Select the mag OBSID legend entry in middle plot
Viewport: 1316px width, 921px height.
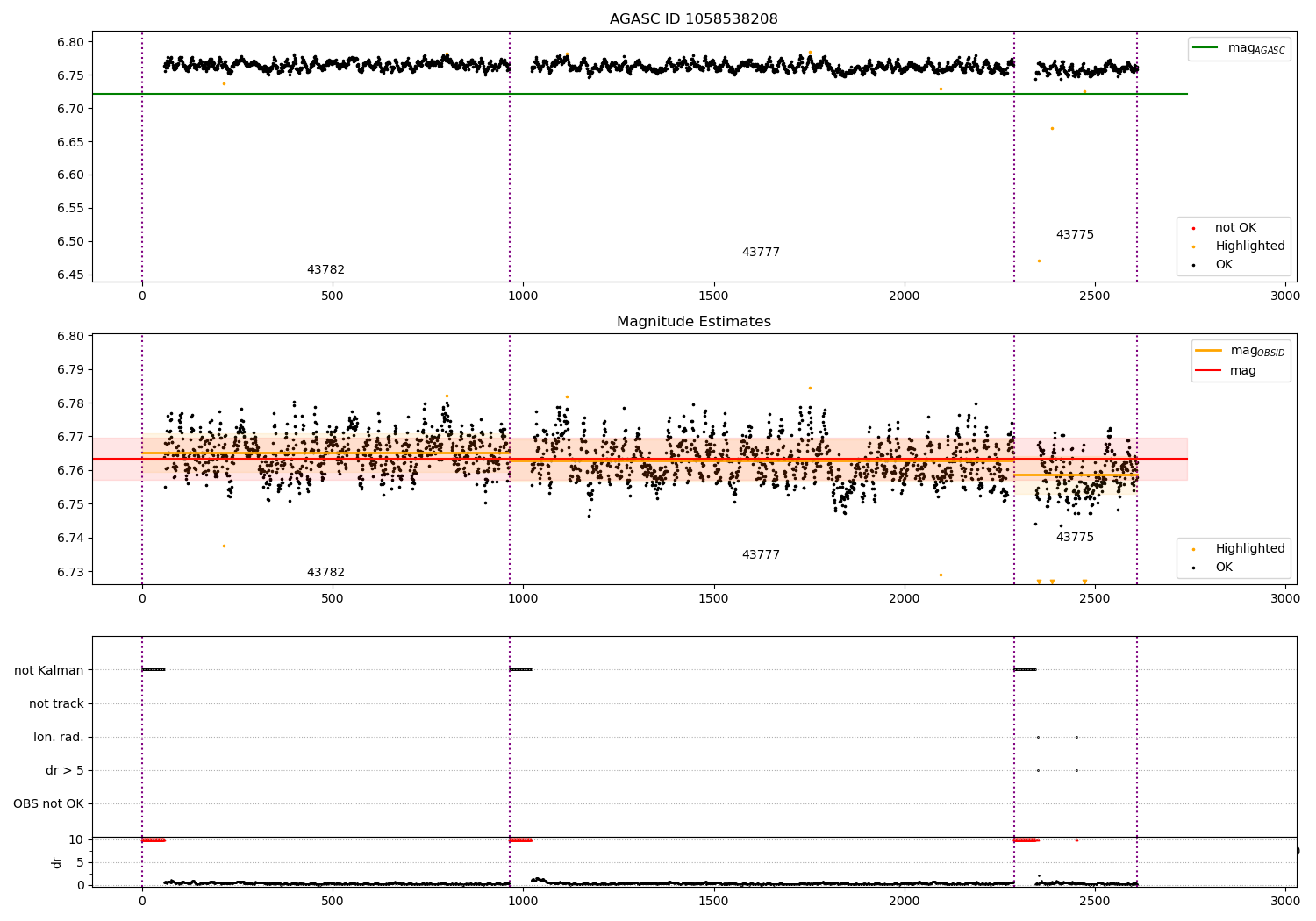(x=1241, y=351)
